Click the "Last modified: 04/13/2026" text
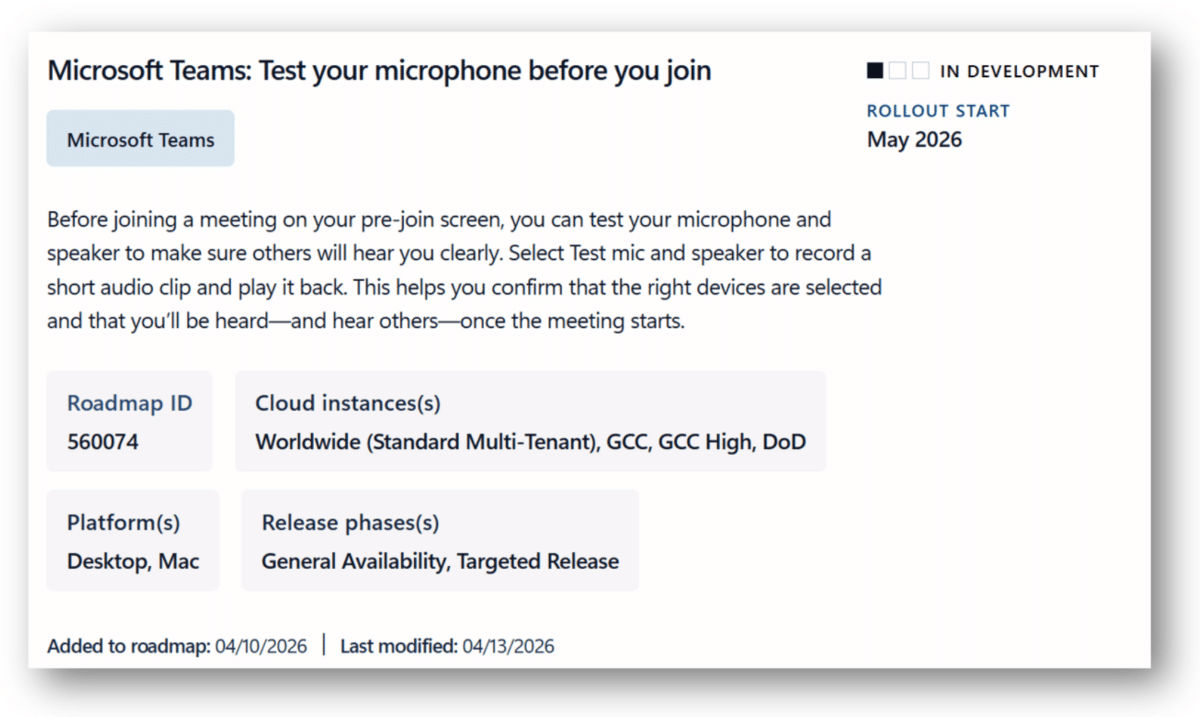 447,646
